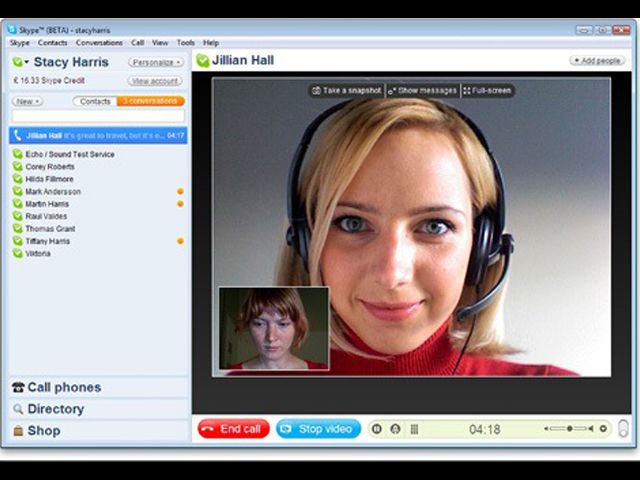640x480 pixels.
Task: Open the View menu
Action: point(160,43)
